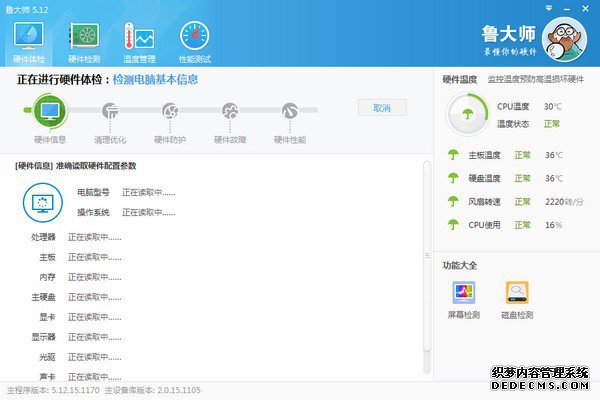This screenshot has width=600, height=400.
Task: Click the 主程序版本 status text
Action: click(53, 390)
